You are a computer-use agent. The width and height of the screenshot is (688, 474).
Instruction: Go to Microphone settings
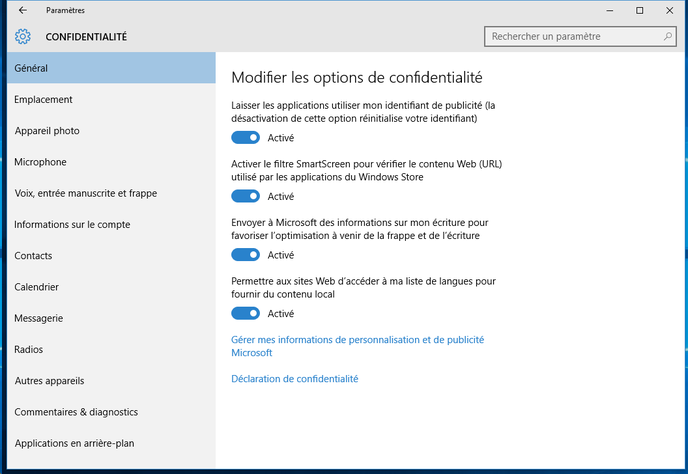[x=111, y=162]
